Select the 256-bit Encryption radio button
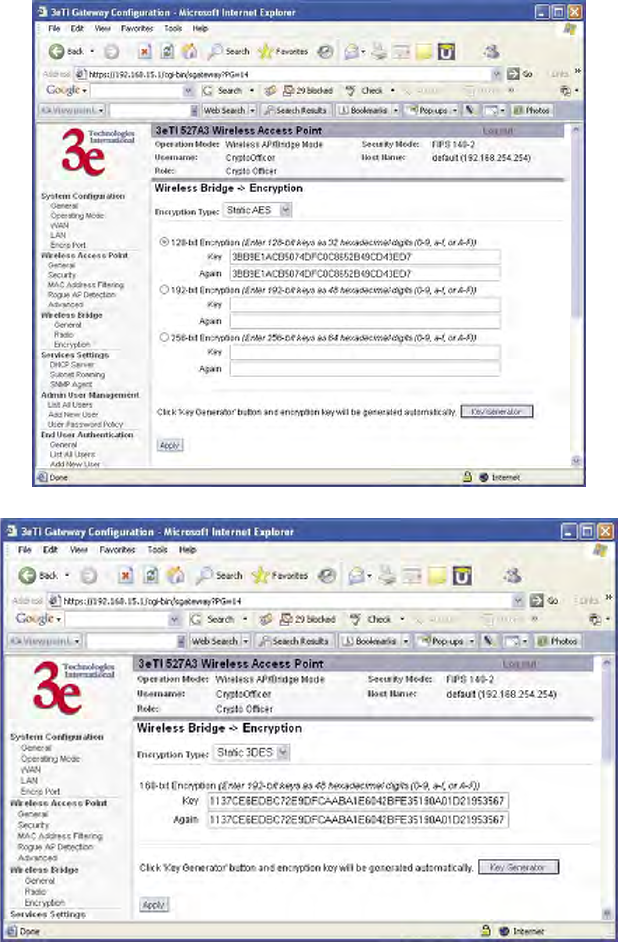 (x=164, y=337)
